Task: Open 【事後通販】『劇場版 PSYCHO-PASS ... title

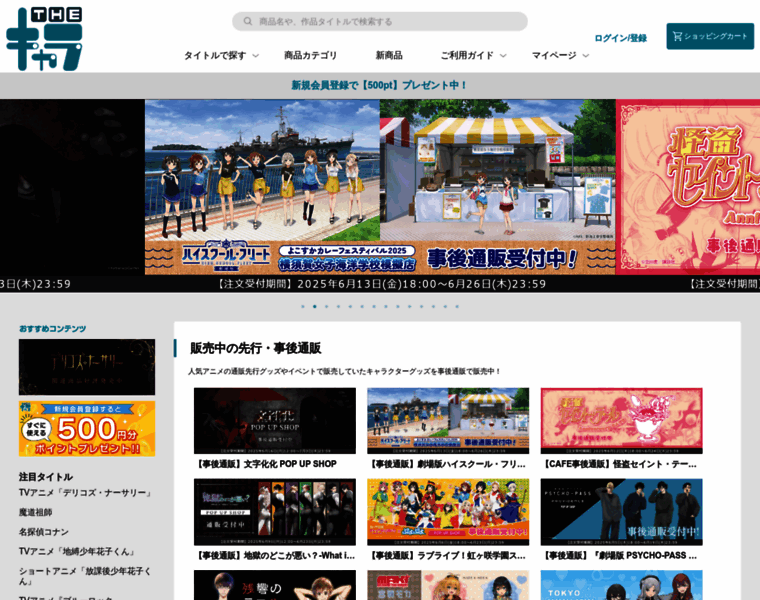Action: 620,555
